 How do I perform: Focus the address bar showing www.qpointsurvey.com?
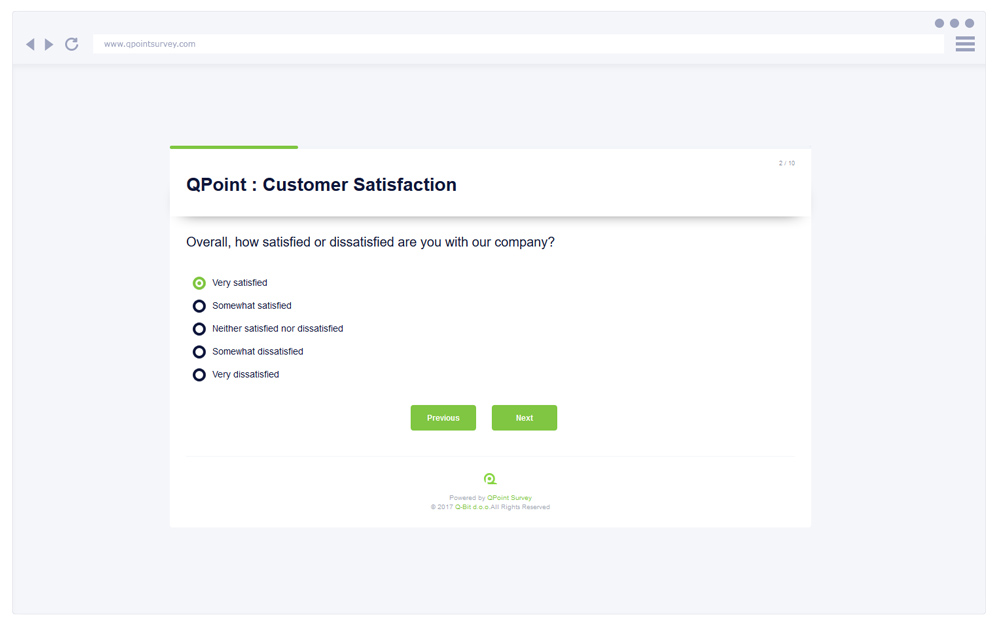pyautogui.click(x=518, y=44)
